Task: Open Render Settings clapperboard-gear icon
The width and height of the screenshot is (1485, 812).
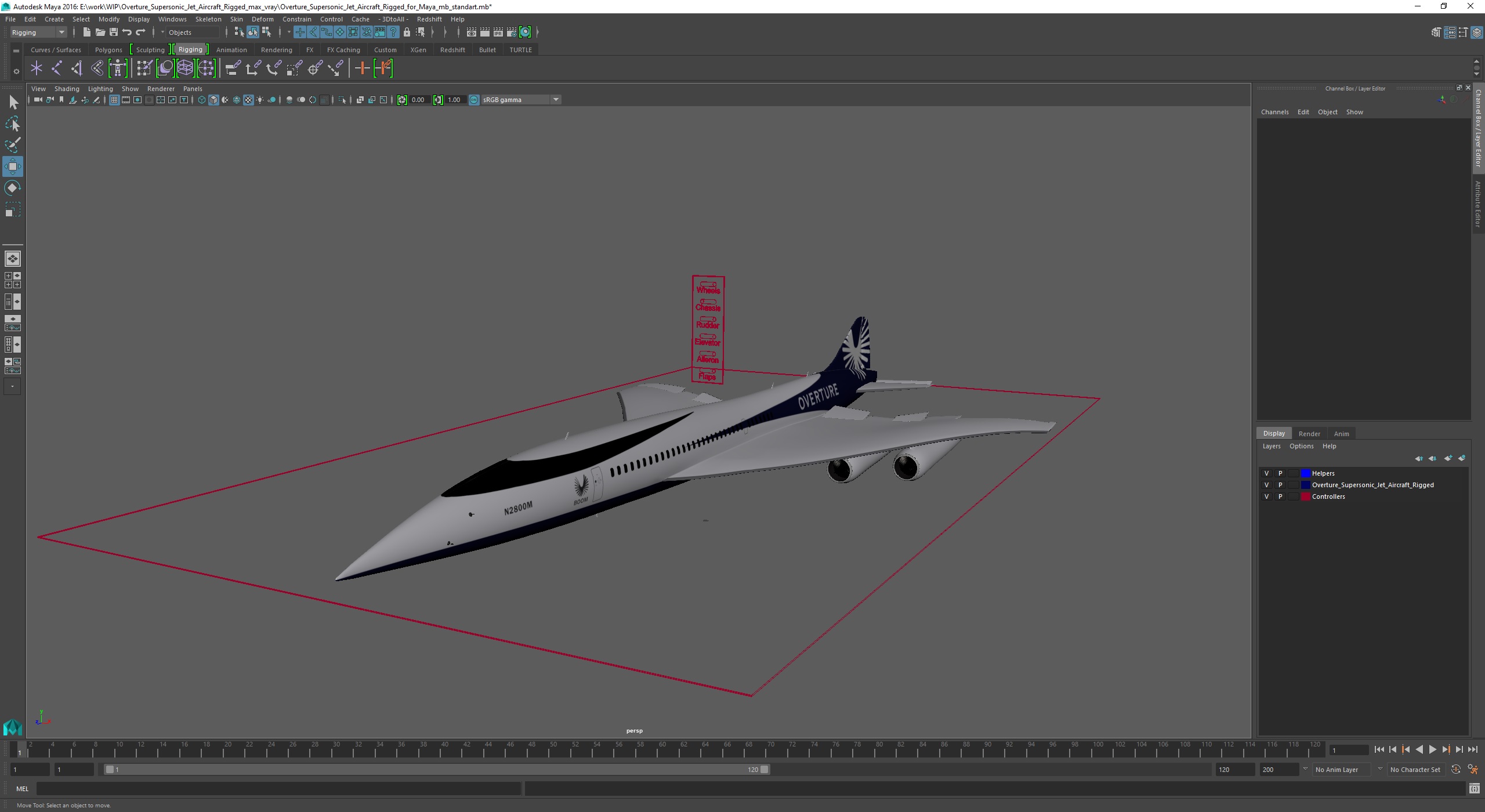Action: coord(512,32)
